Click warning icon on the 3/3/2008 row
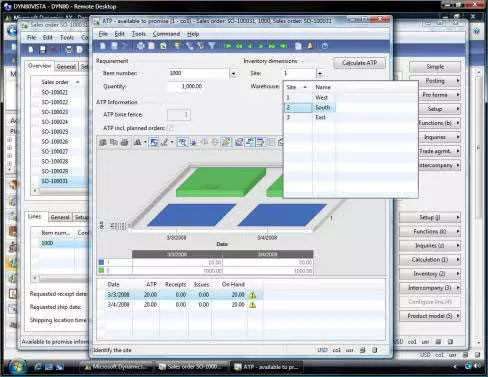 pos(252,295)
